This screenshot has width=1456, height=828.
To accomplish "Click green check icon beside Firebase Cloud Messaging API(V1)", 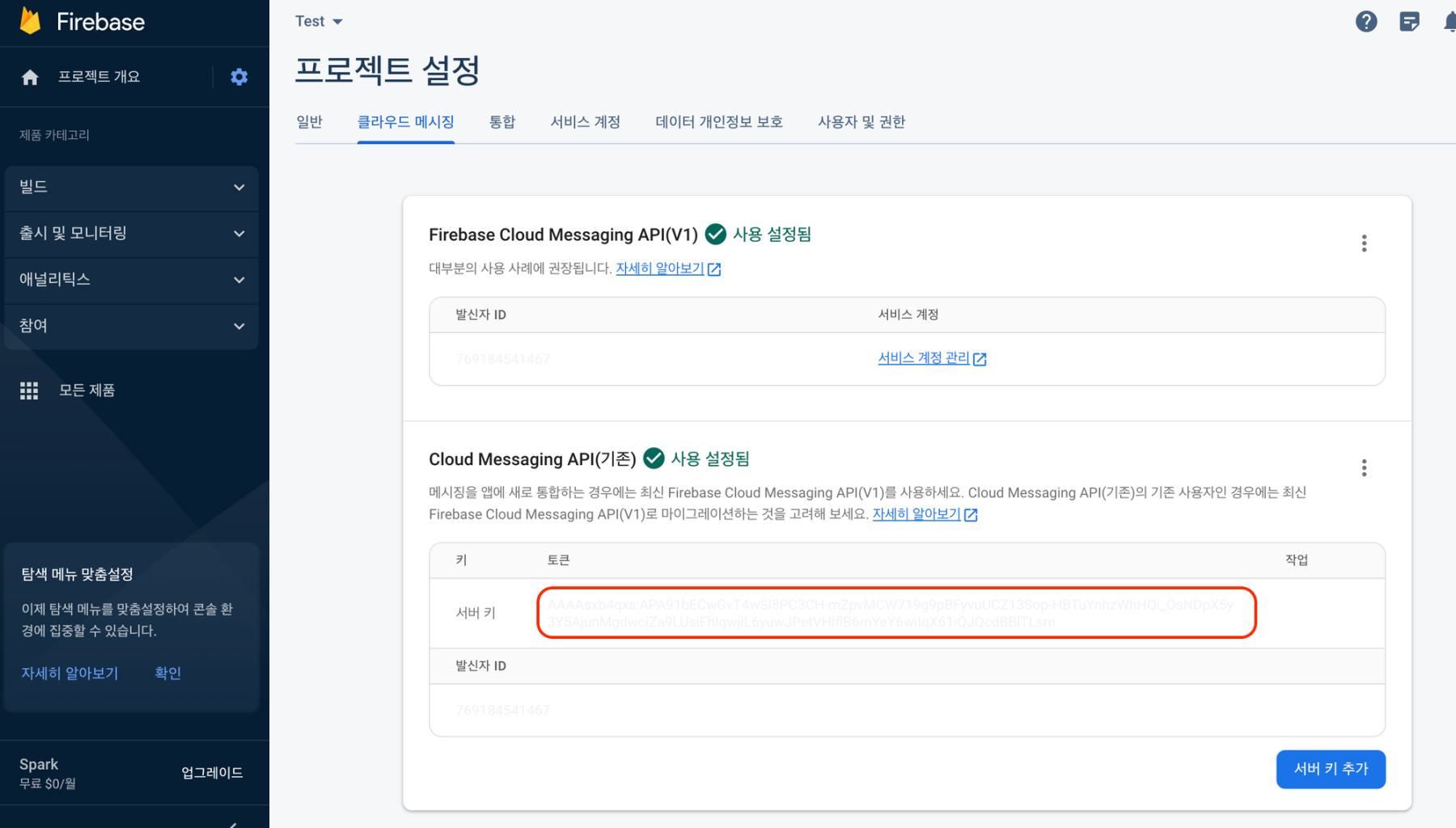I will point(715,234).
